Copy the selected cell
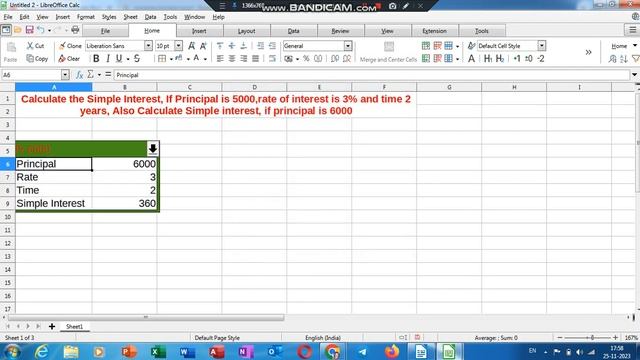 [37, 59]
